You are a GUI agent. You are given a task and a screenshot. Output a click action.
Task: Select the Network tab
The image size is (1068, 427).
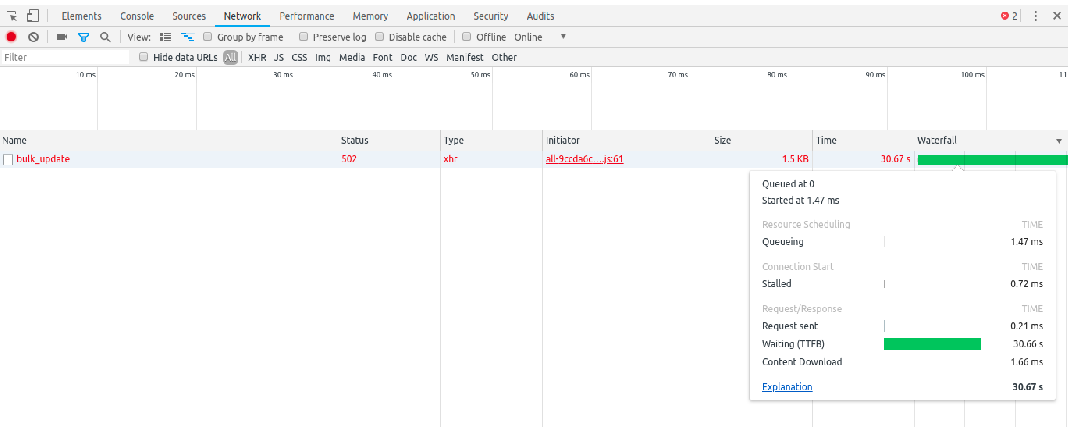coord(242,16)
